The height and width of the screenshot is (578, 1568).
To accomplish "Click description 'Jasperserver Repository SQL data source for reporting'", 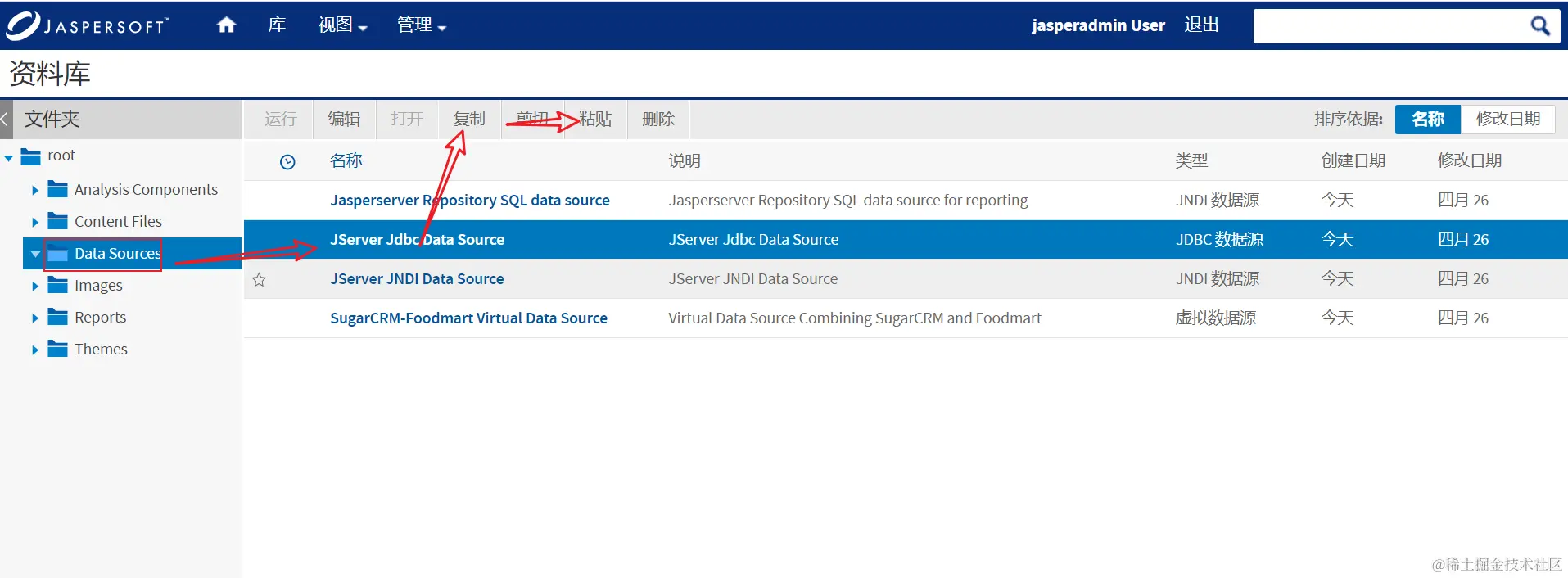I will point(848,201).
